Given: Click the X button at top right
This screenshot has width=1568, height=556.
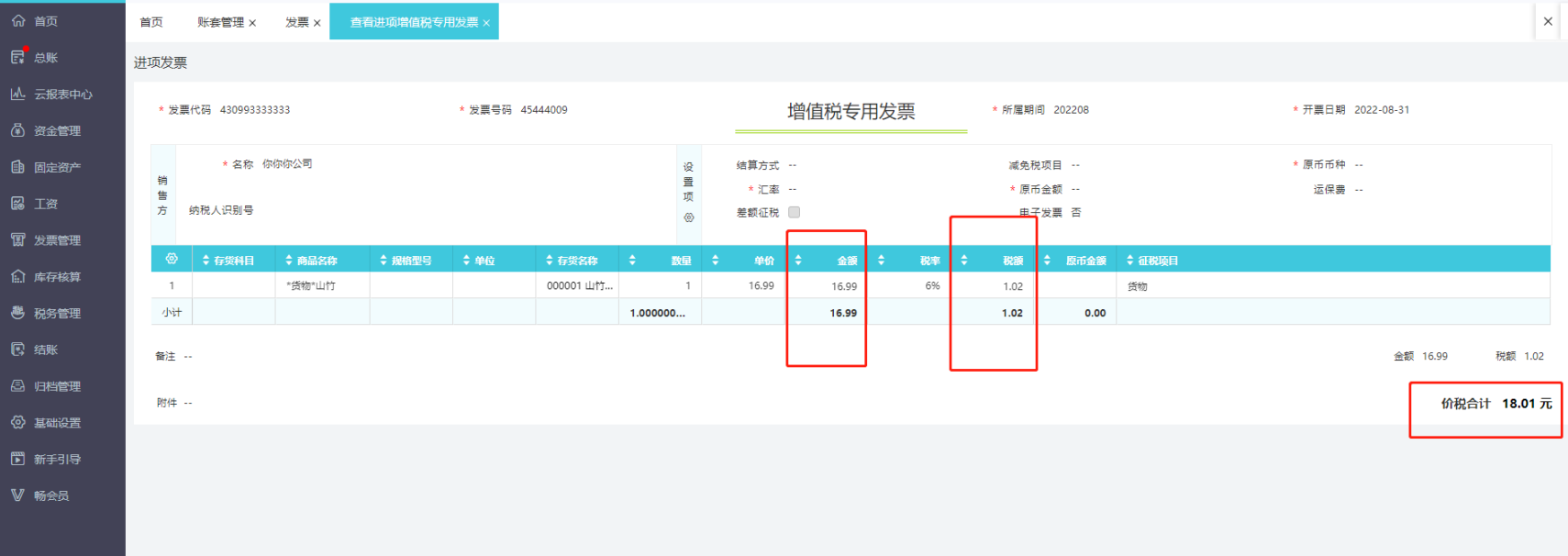Looking at the screenshot, I should 1548,21.
